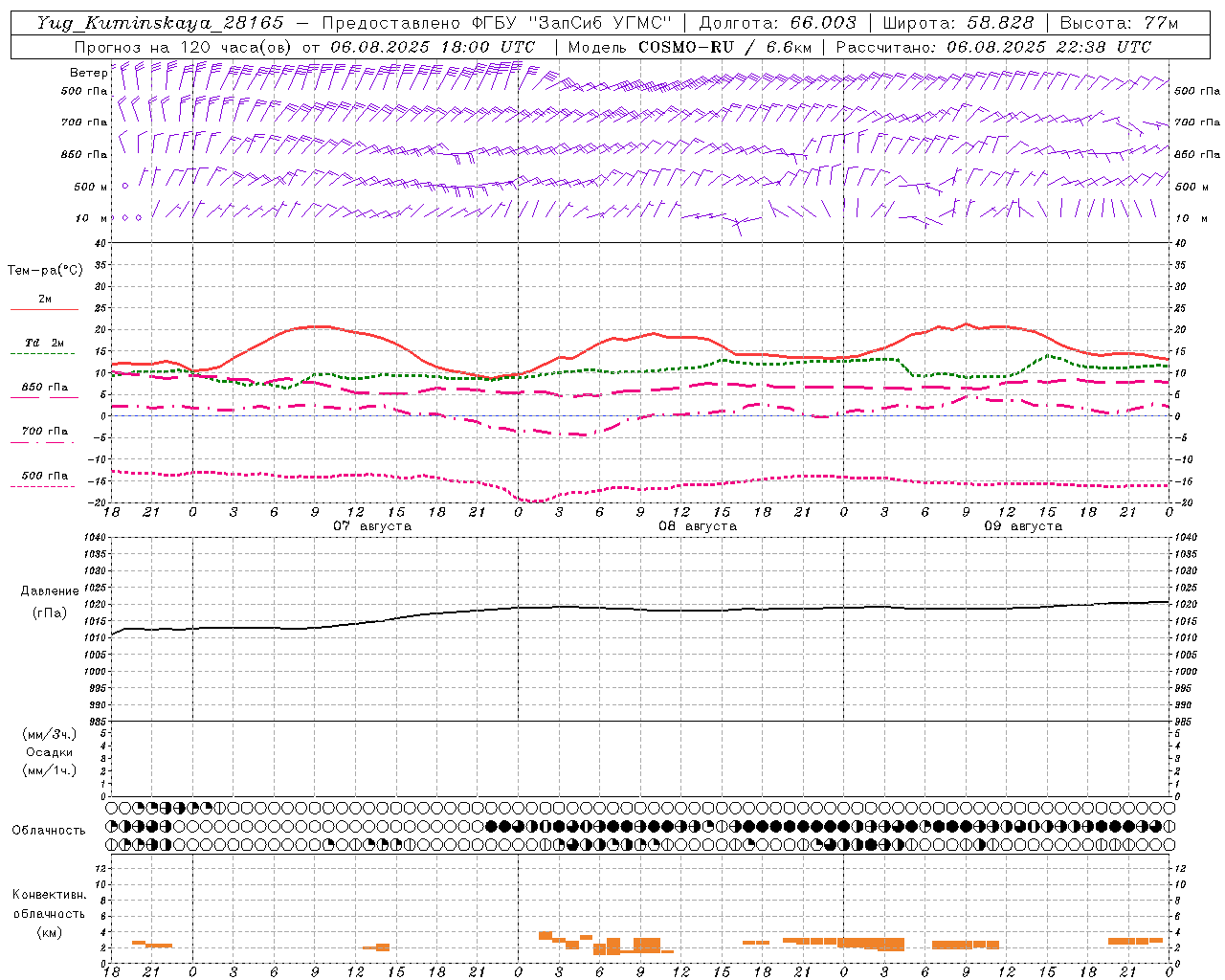Click the Высота: 77м header text
1225x980 pixels.
[1120, 23]
